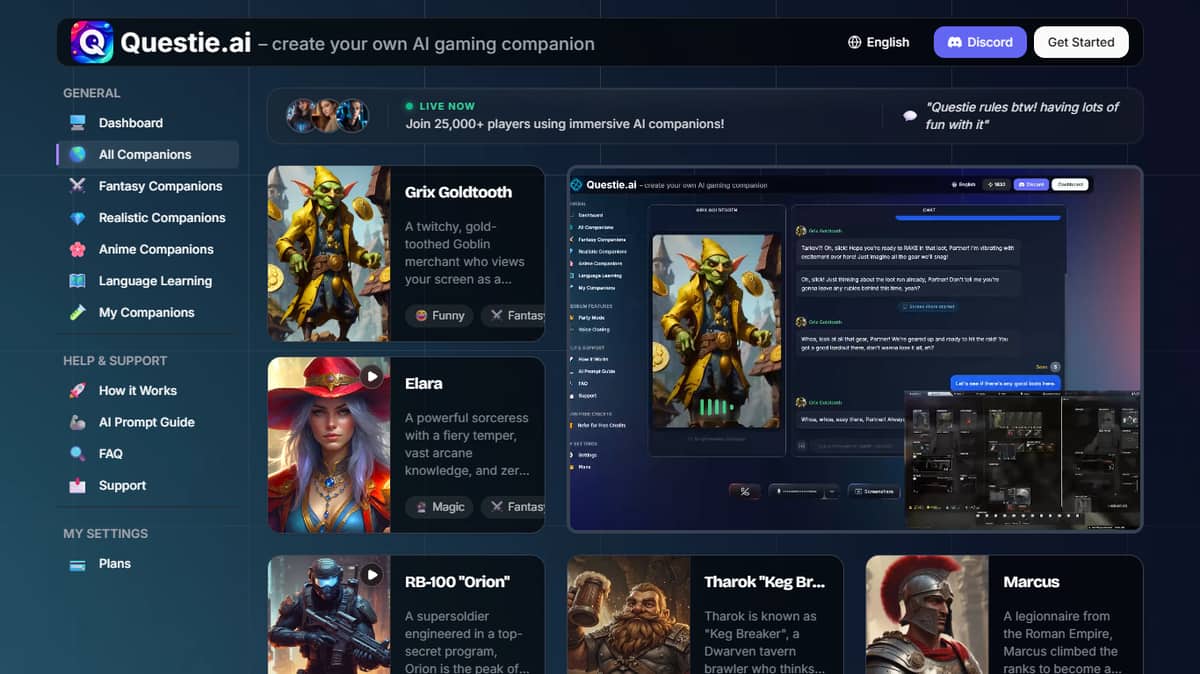1200x674 pixels.
Task: Open the Support page
Action: [x=148, y=485]
